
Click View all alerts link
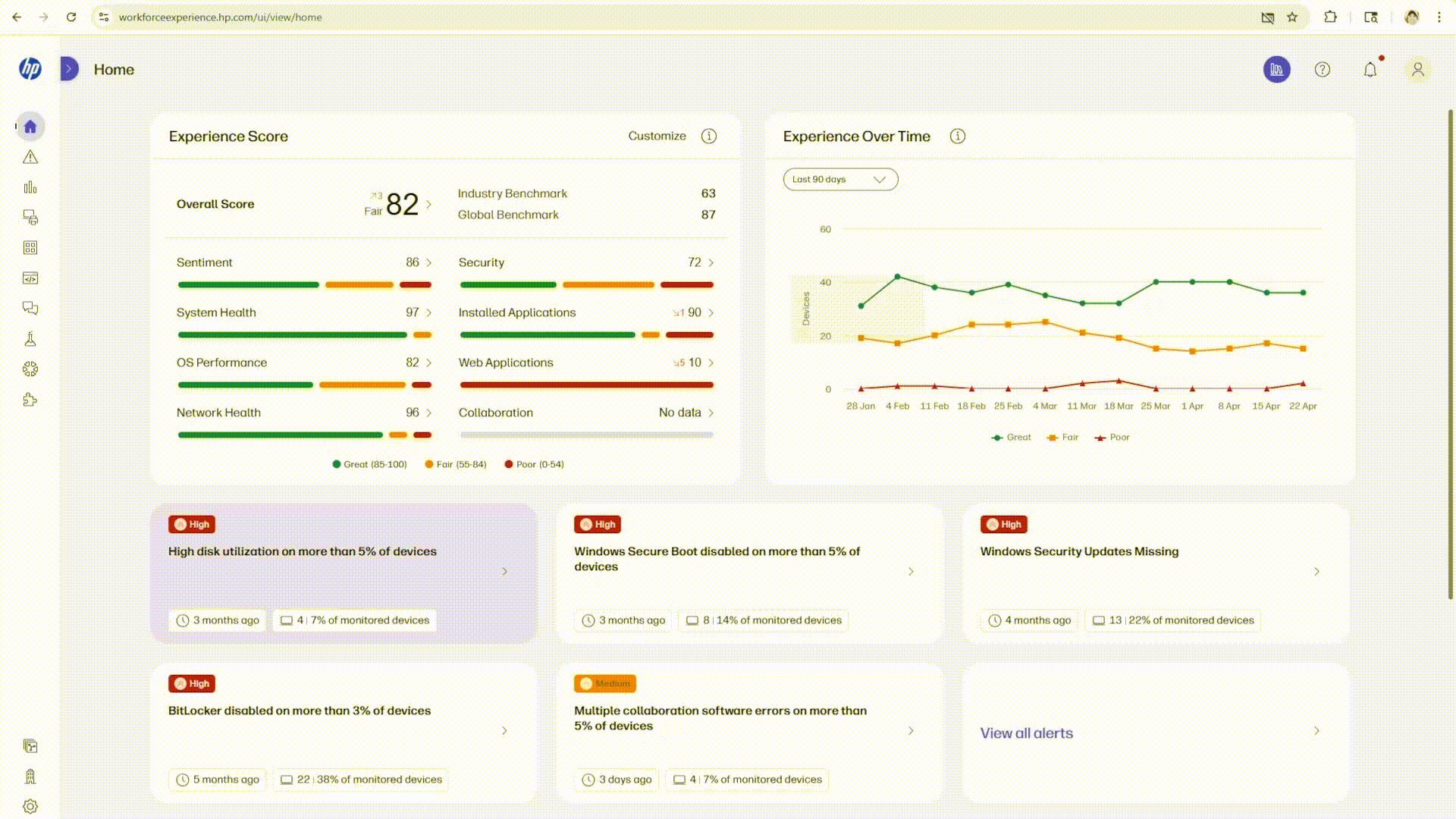pyautogui.click(x=1026, y=733)
